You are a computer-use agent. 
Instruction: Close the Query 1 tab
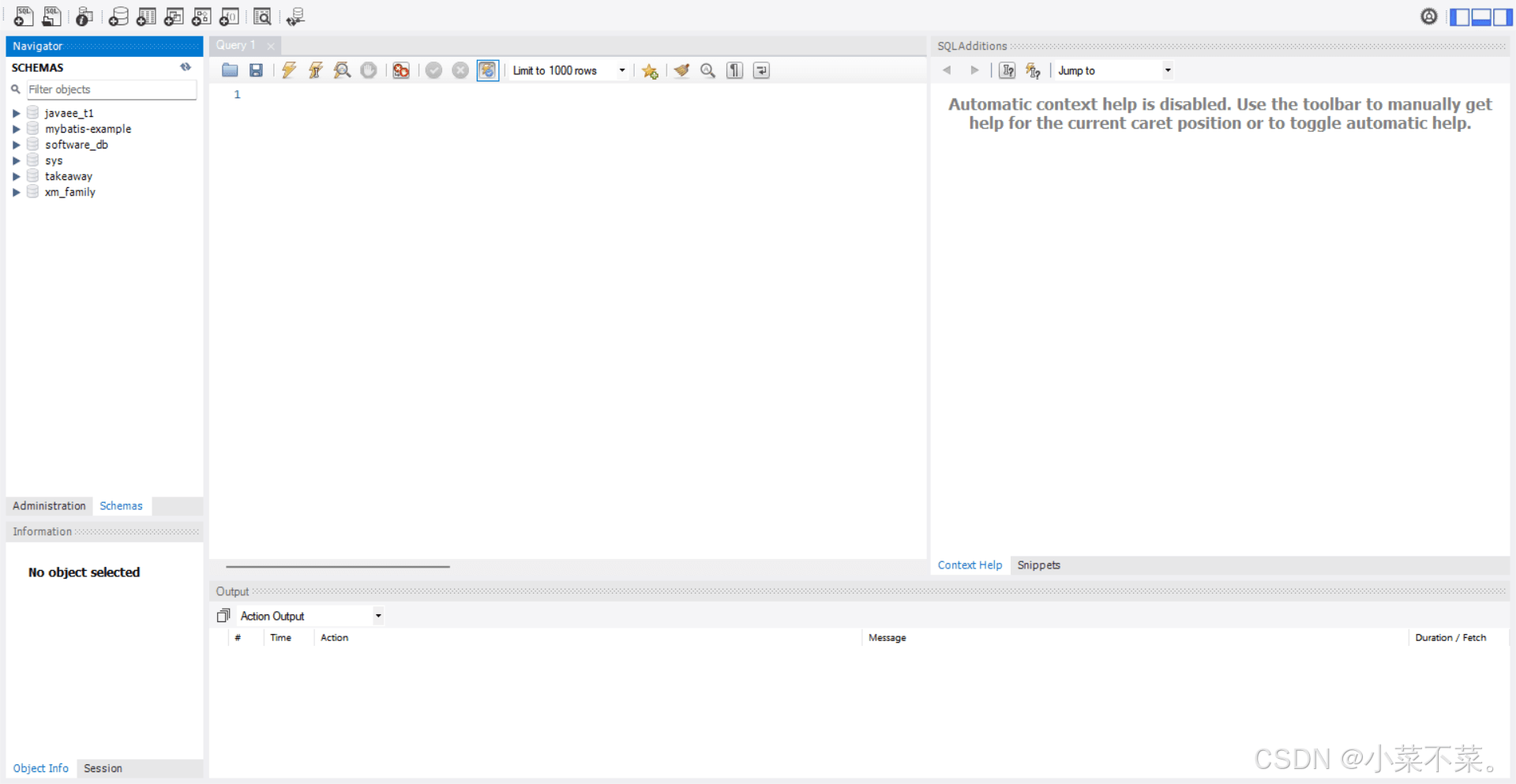271,46
